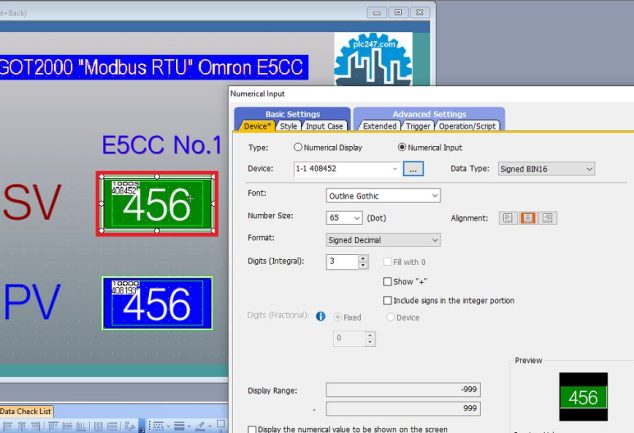The height and width of the screenshot is (433, 634).
Task: Expand line style dropdown arrow in toolbar
Action: (168, 426)
